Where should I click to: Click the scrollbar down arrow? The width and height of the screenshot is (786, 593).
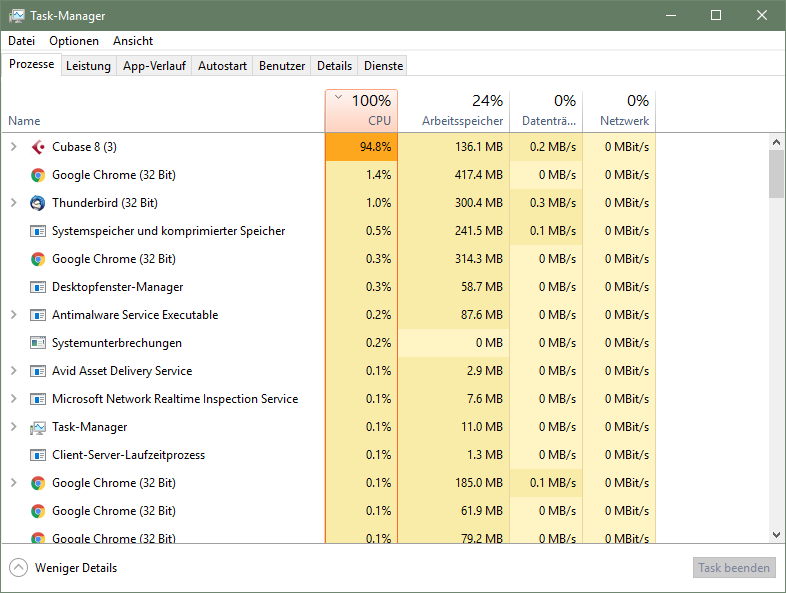[776, 535]
